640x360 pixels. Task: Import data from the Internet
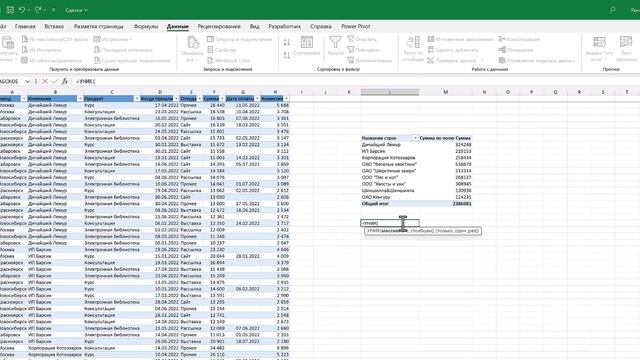click(41, 50)
